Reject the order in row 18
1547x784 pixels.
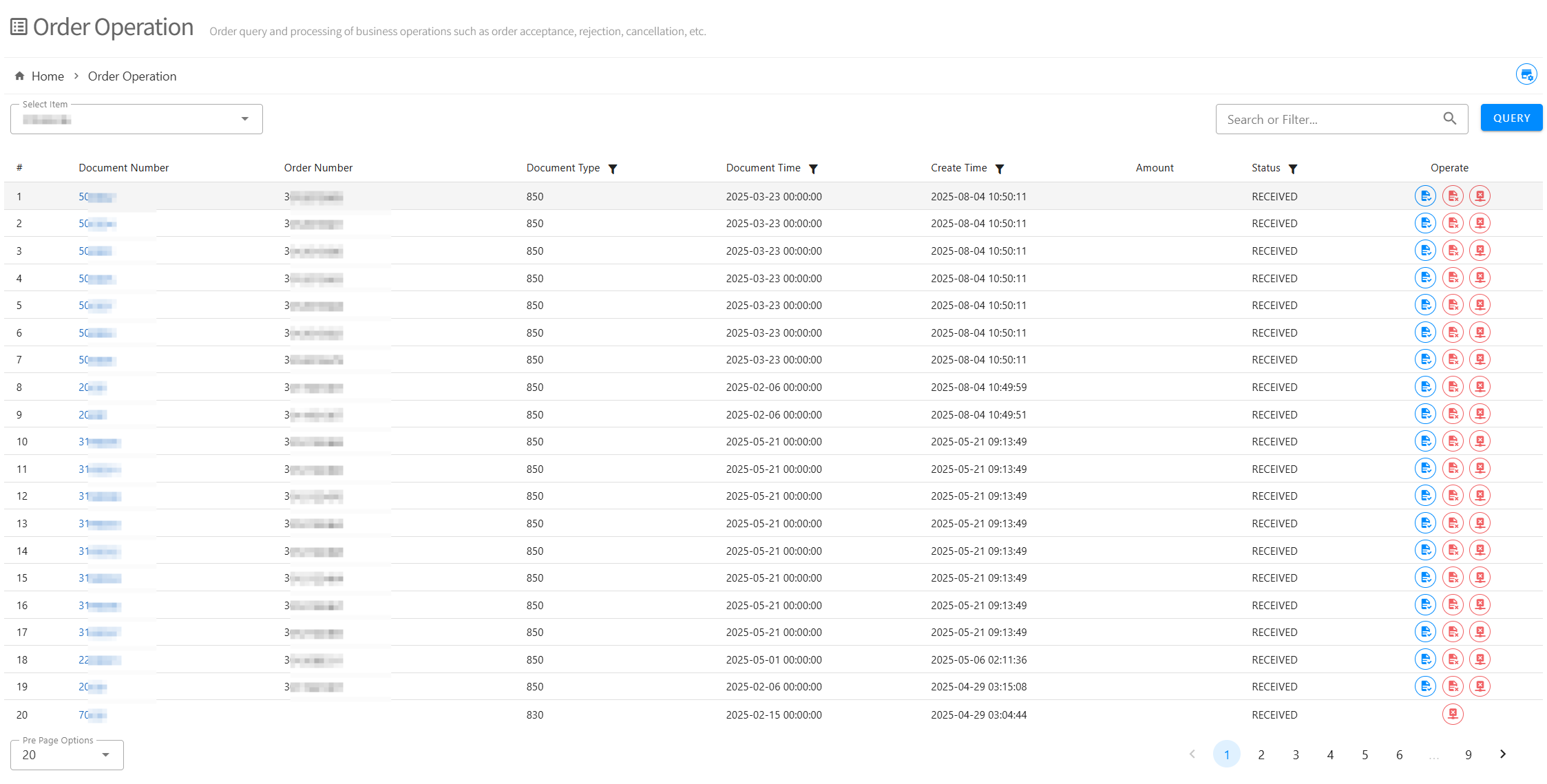[1452, 659]
